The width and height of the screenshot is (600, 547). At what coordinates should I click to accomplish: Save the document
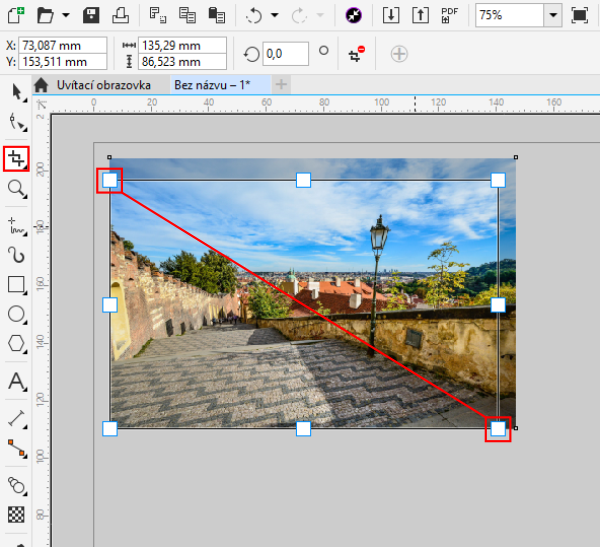(x=91, y=15)
